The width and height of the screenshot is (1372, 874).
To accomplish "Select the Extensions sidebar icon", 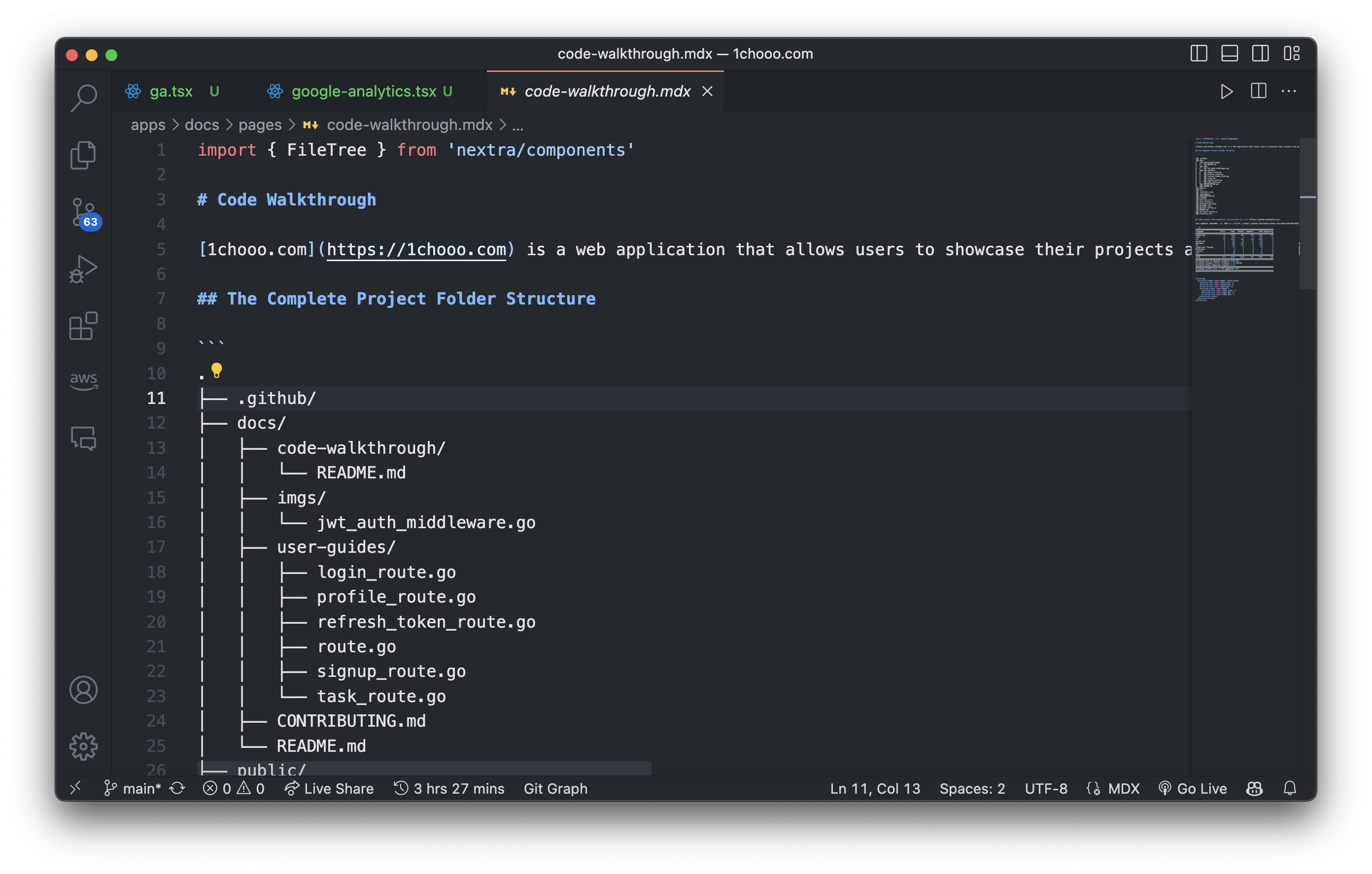I will [85, 324].
